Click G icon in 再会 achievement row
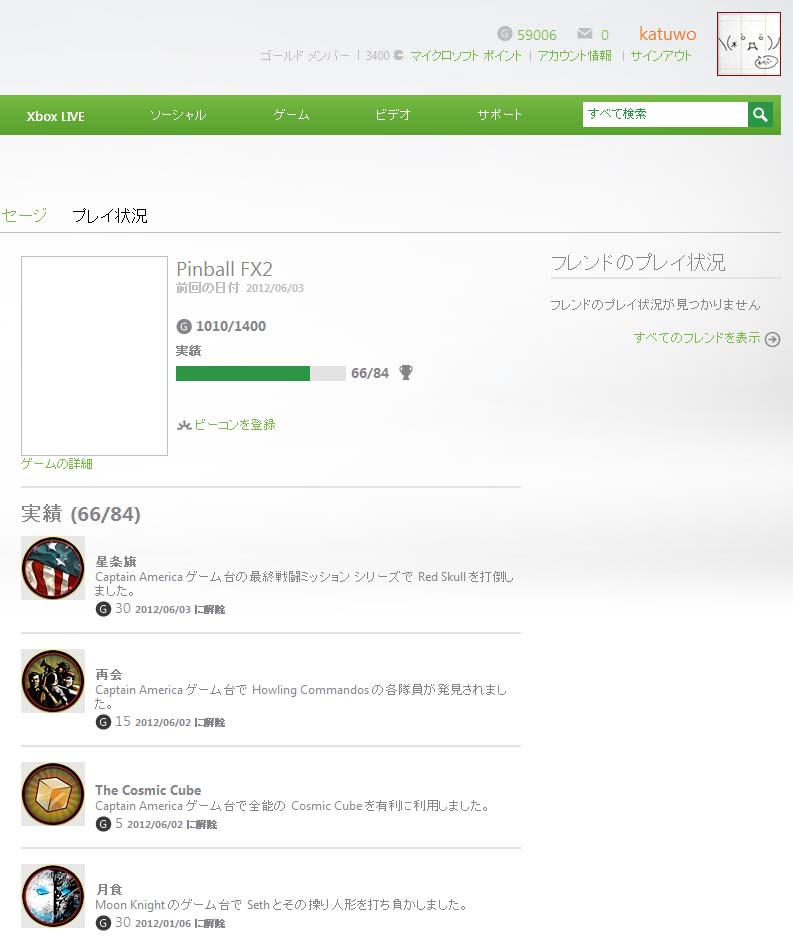This screenshot has height=943, width=793. click(x=103, y=722)
